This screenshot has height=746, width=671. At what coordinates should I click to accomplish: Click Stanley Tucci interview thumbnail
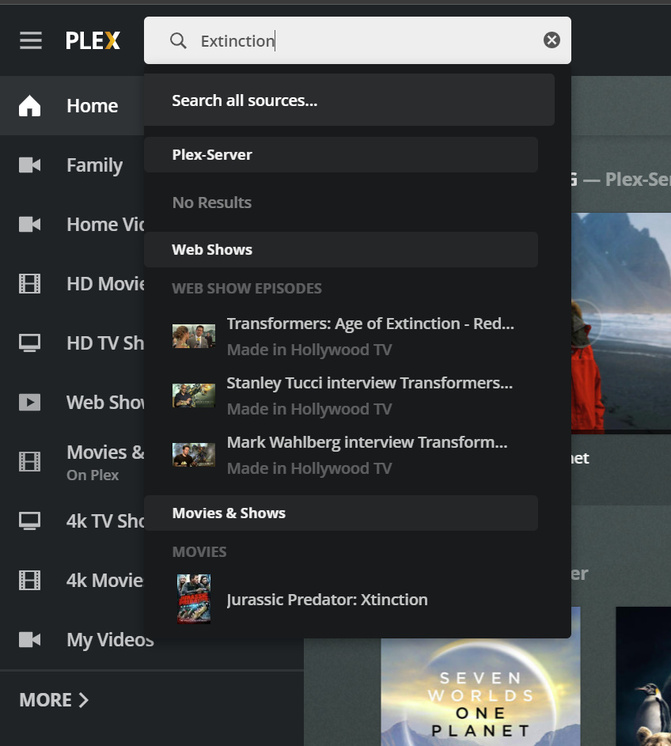pos(194,395)
